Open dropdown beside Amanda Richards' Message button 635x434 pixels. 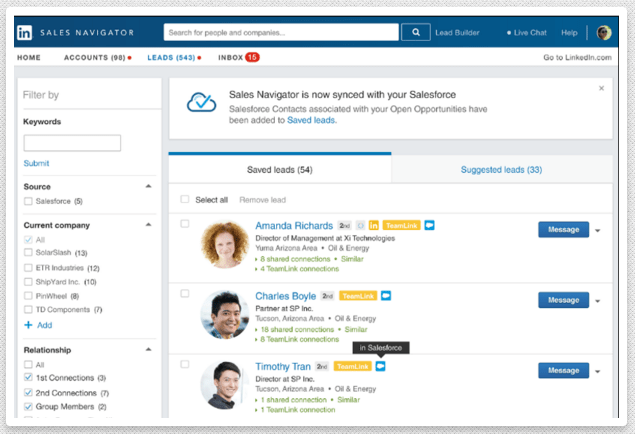[x=597, y=231]
